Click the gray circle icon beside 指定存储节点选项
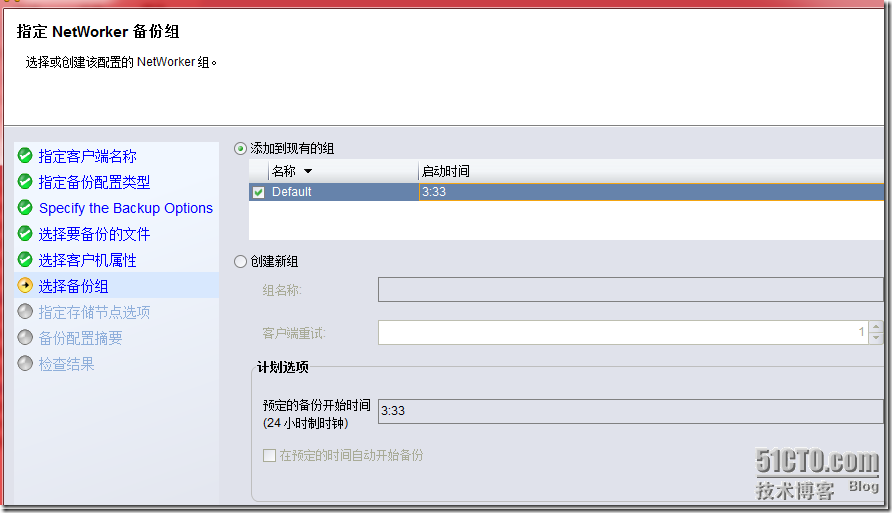This screenshot has height=513, width=892. click(x=25, y=311)
